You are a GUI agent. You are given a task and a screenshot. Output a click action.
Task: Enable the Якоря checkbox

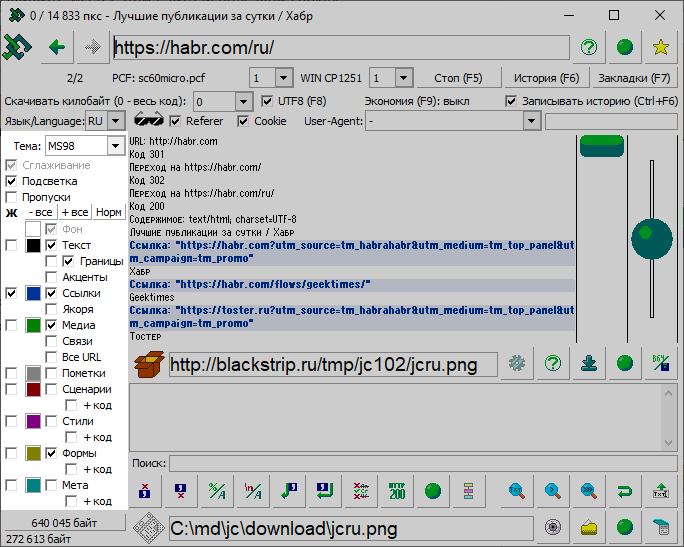point(51,309)
